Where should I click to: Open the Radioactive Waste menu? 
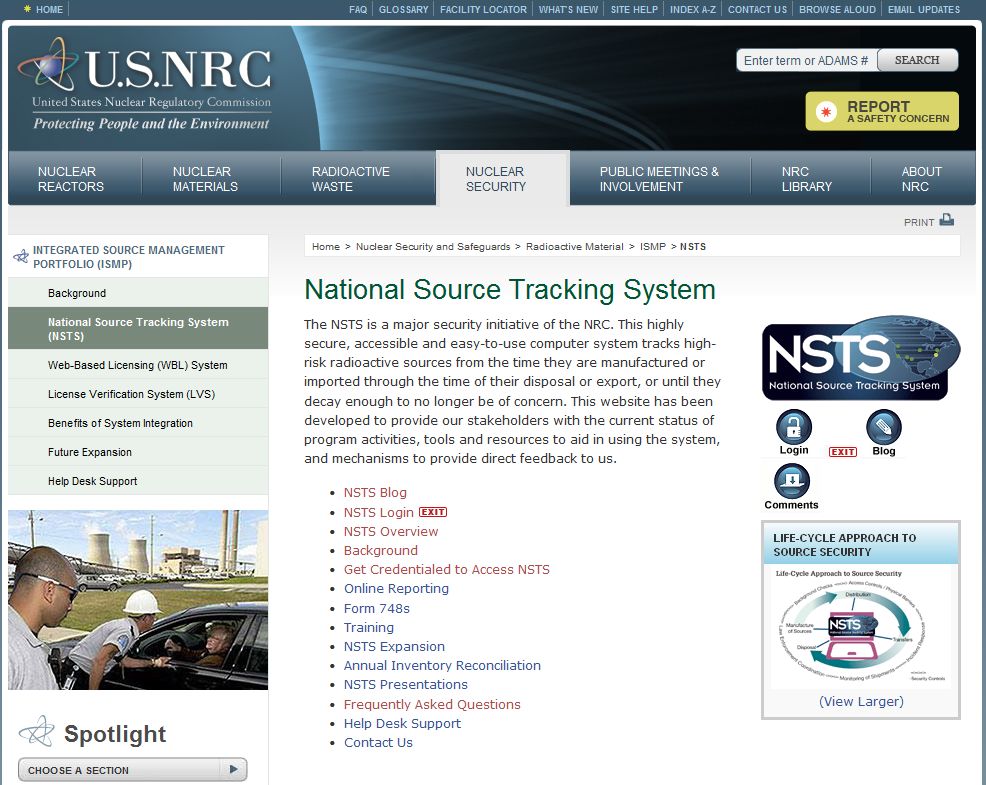pos(350,179)
